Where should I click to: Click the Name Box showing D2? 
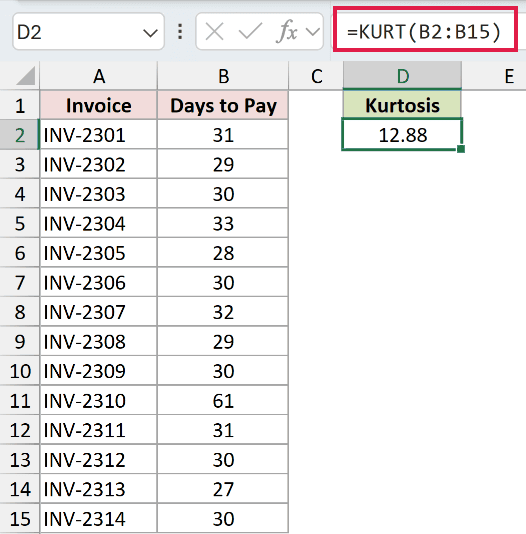88,32
